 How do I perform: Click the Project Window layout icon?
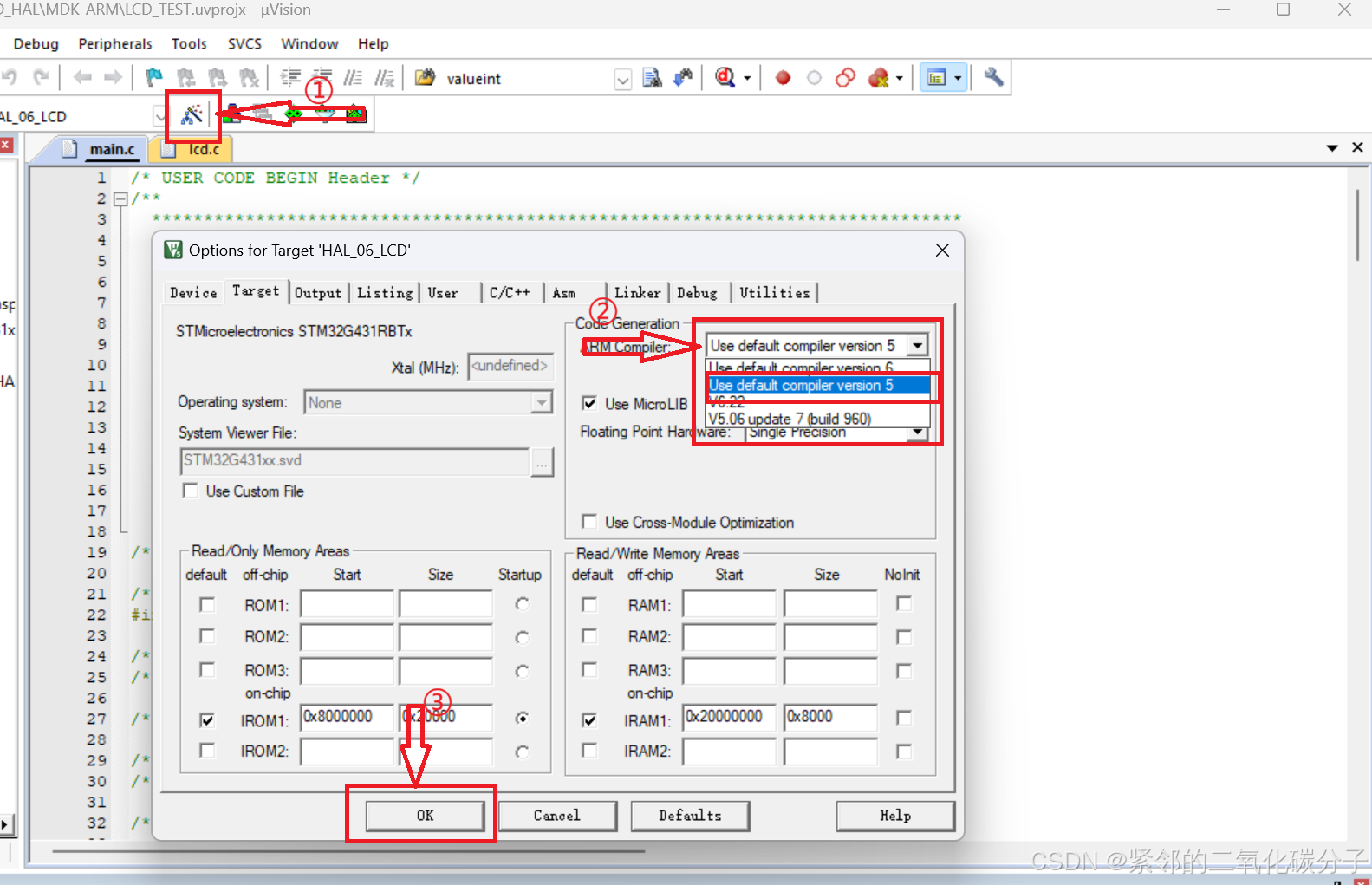click(x=936, y=78)
